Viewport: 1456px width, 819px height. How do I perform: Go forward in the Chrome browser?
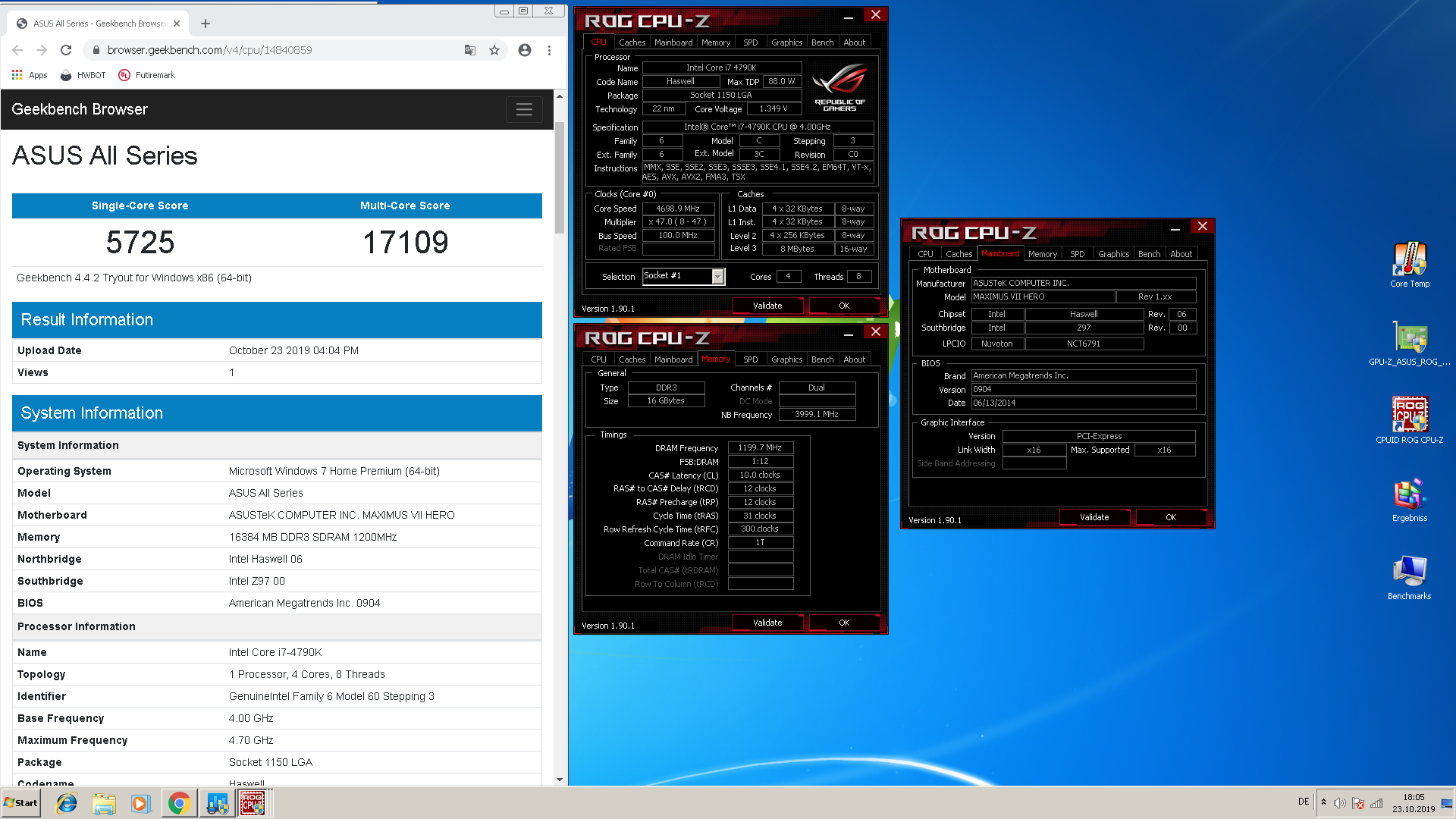pyautogui.click(x=42, y=50)
